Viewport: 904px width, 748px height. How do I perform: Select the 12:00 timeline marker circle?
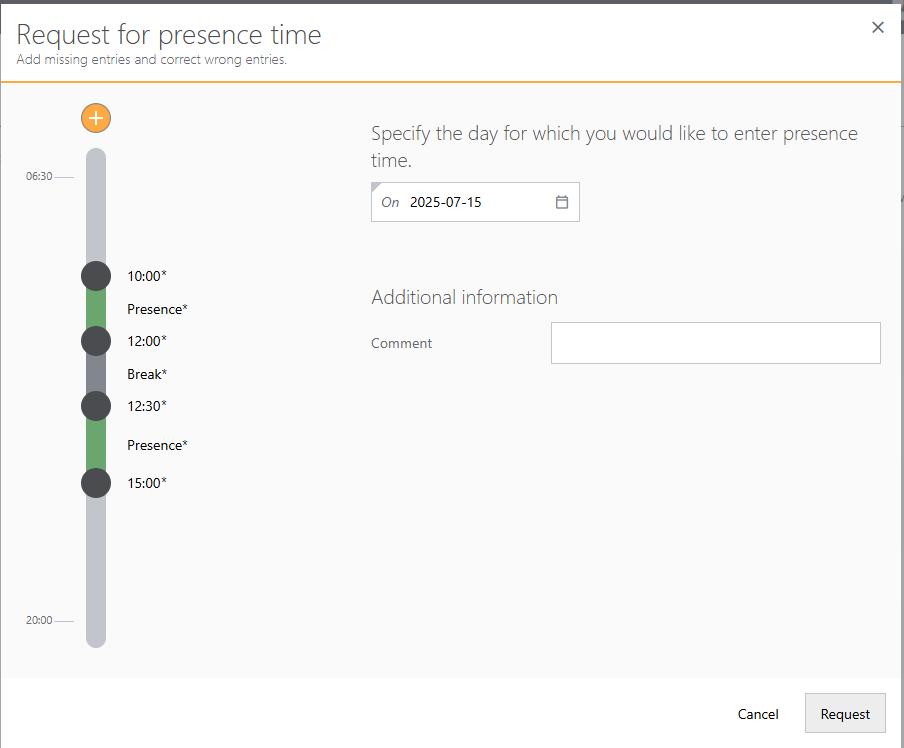tap(96, 341)
